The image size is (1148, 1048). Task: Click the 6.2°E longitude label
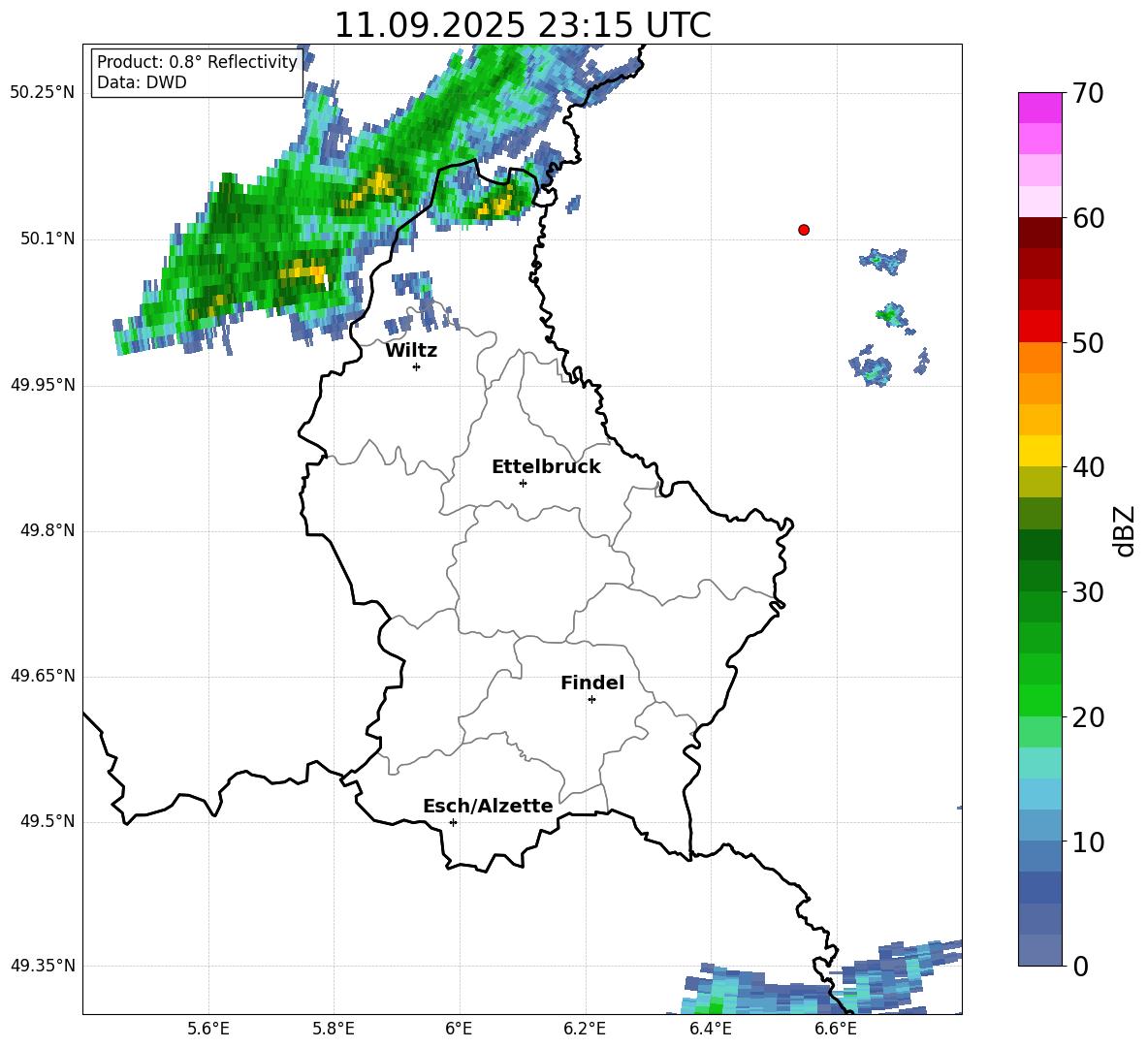(585, 1029)
